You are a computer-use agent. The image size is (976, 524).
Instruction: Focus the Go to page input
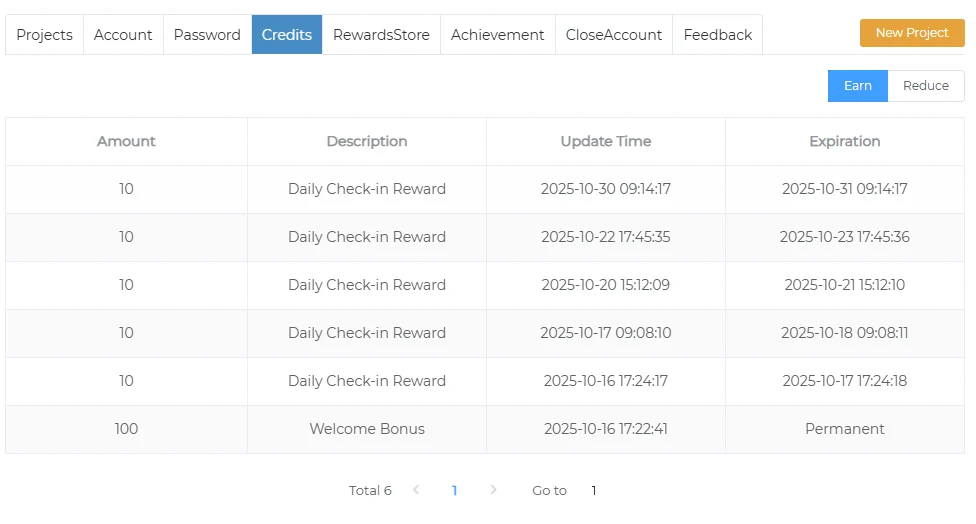[x=594, y=490]
